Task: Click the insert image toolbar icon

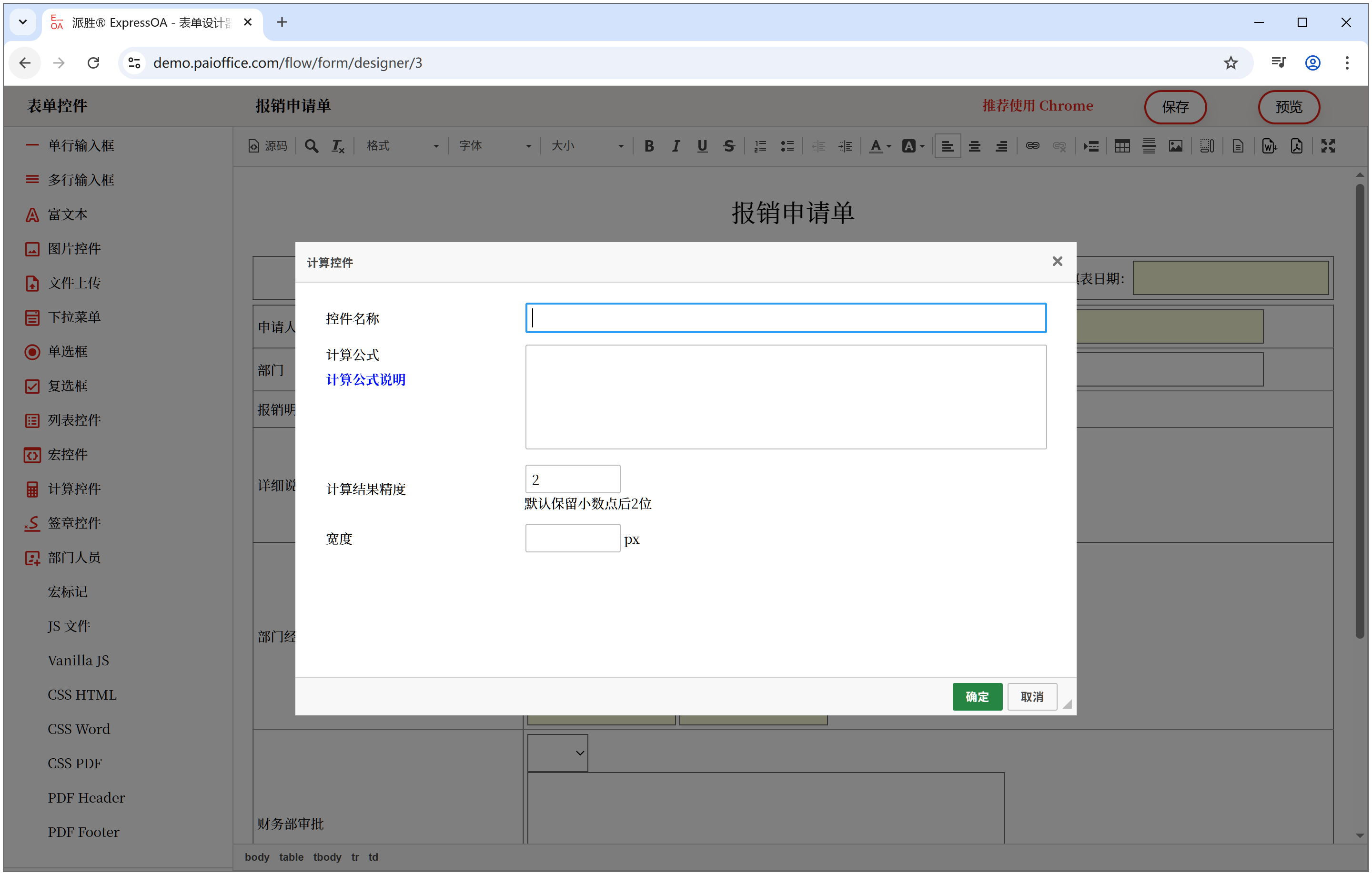Action: point(1175,146)
